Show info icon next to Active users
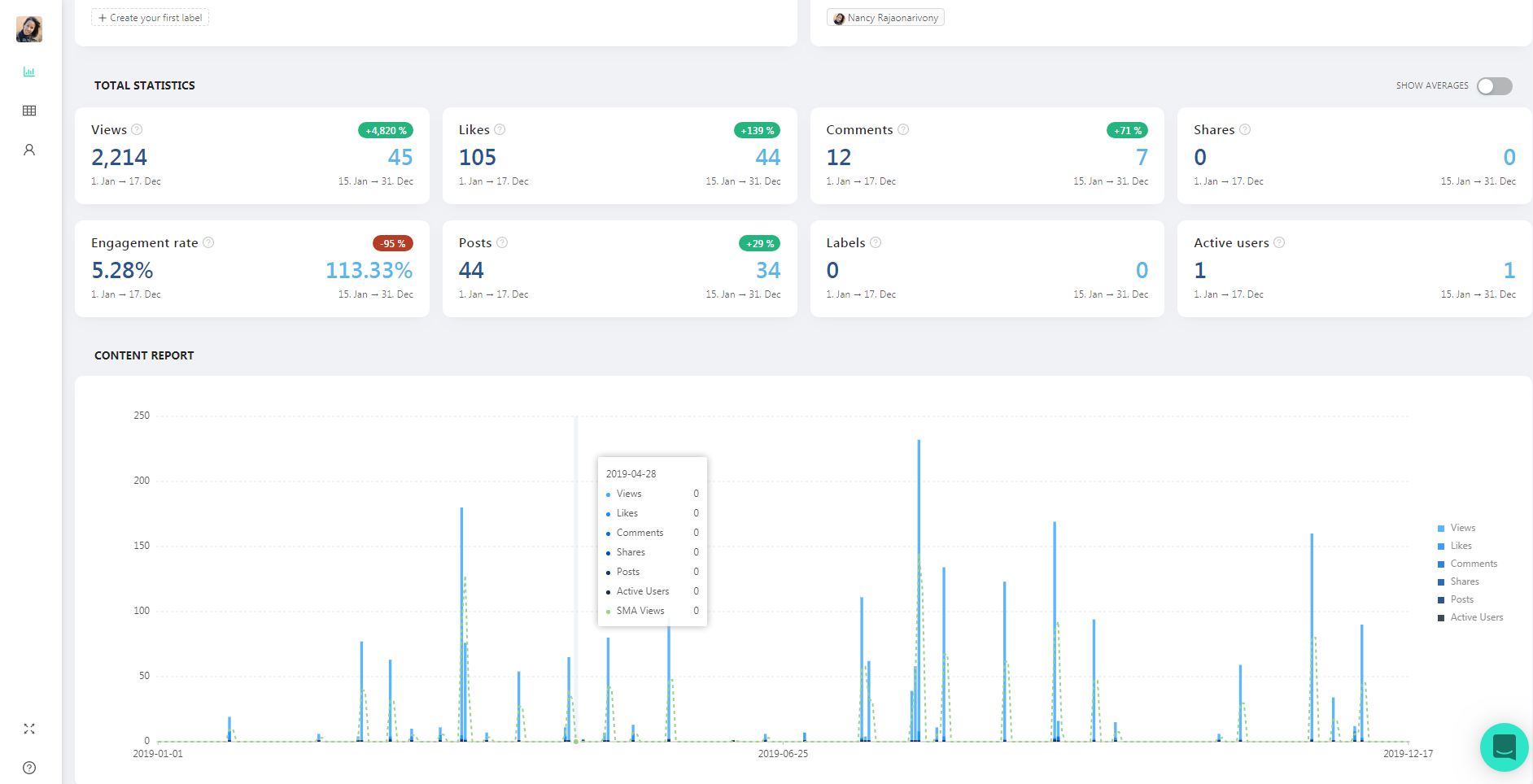 tap(1279, 242)
